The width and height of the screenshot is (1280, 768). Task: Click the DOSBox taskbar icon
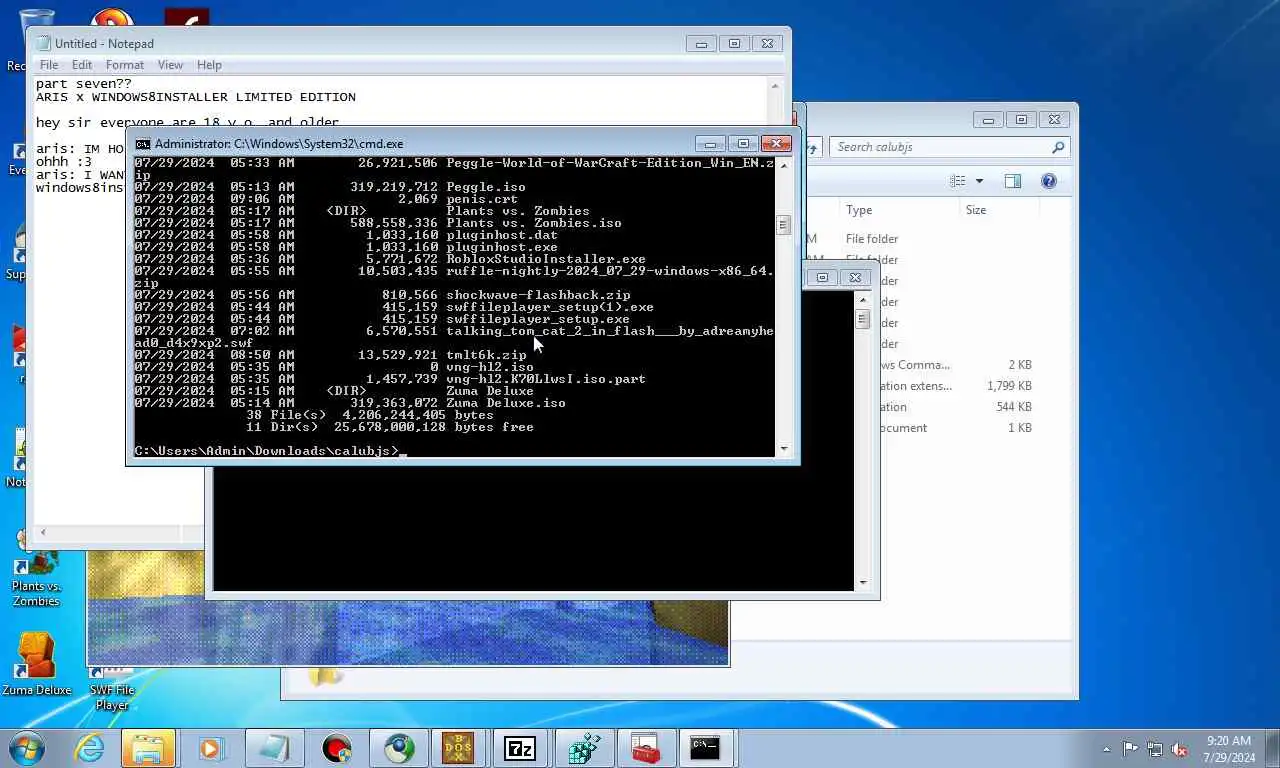[x=458, y=748]
